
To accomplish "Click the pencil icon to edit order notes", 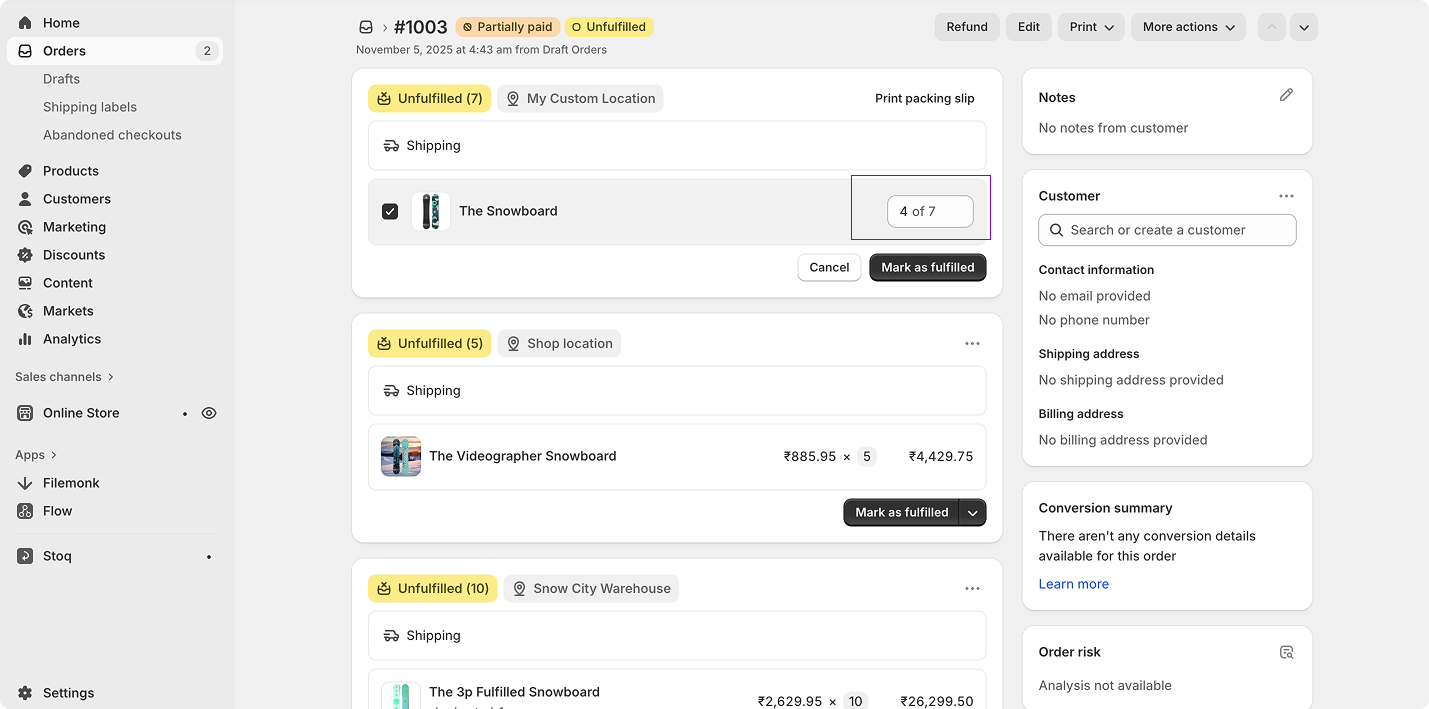I will pos(1286,95).
